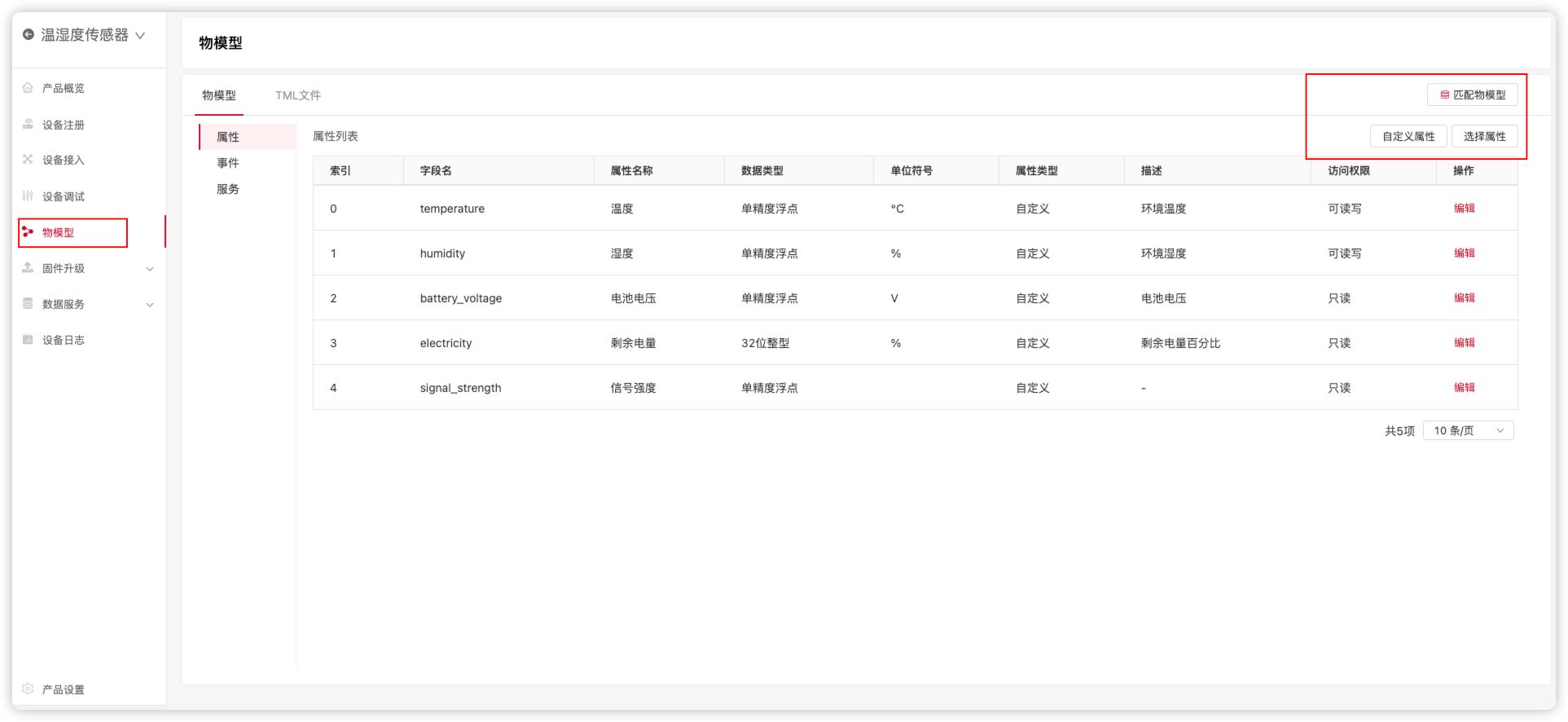Open the 10 条/页 page size dropdown
Image resolution: width=1568 pixels, height=722 pixels.
point(1468,430)
